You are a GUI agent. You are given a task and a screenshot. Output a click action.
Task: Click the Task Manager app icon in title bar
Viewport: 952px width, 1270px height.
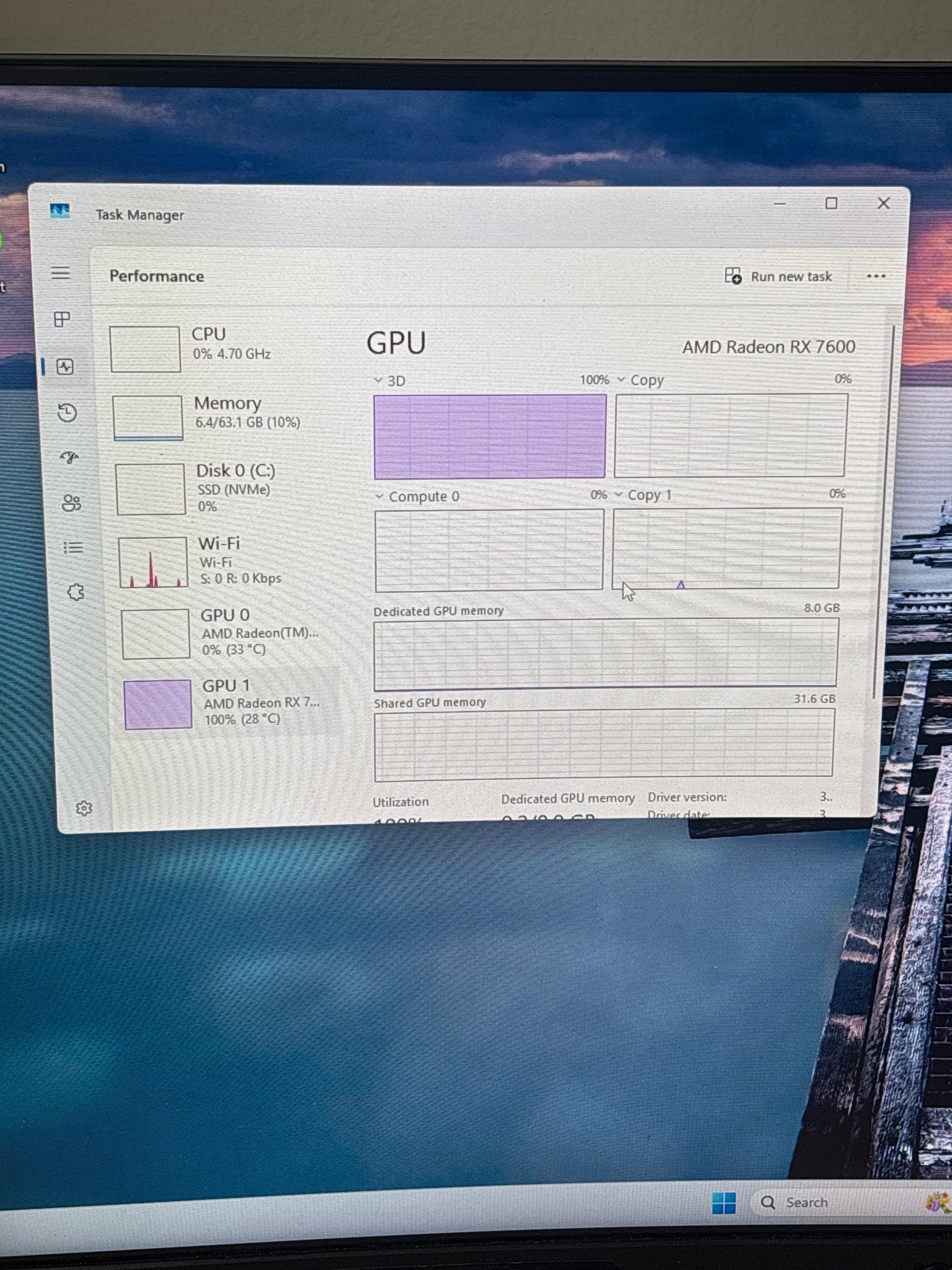[x=60, y=211]
